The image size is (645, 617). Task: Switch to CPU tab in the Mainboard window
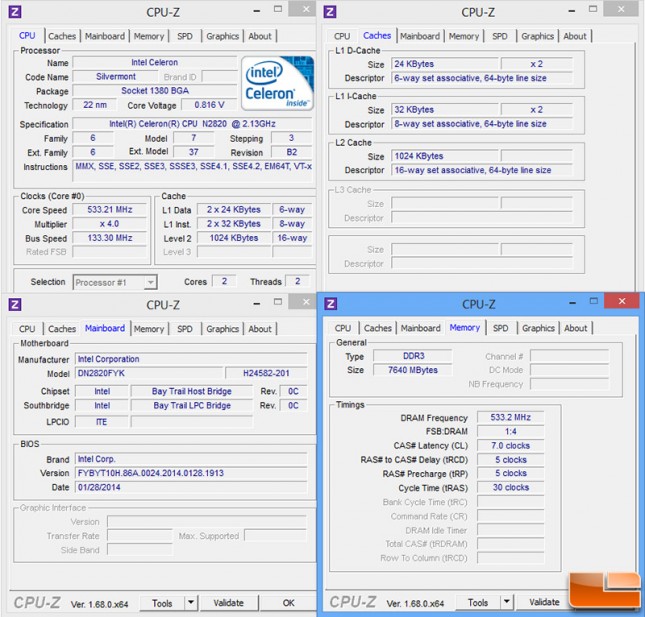point(27,329)
